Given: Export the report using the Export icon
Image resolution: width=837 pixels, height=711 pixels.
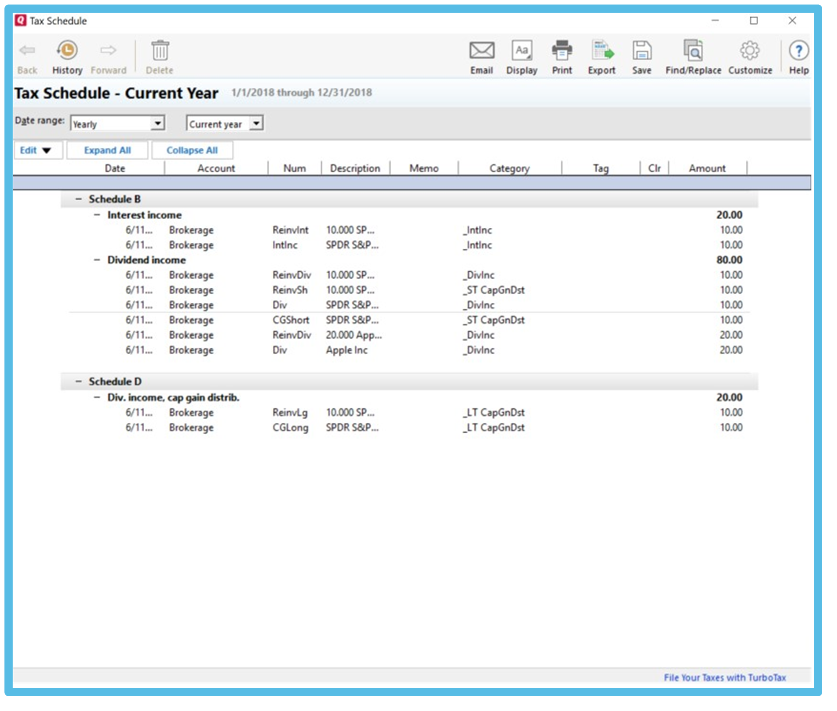Looking at the screenshot, I should pyautogui.click(x=602, y=51).
